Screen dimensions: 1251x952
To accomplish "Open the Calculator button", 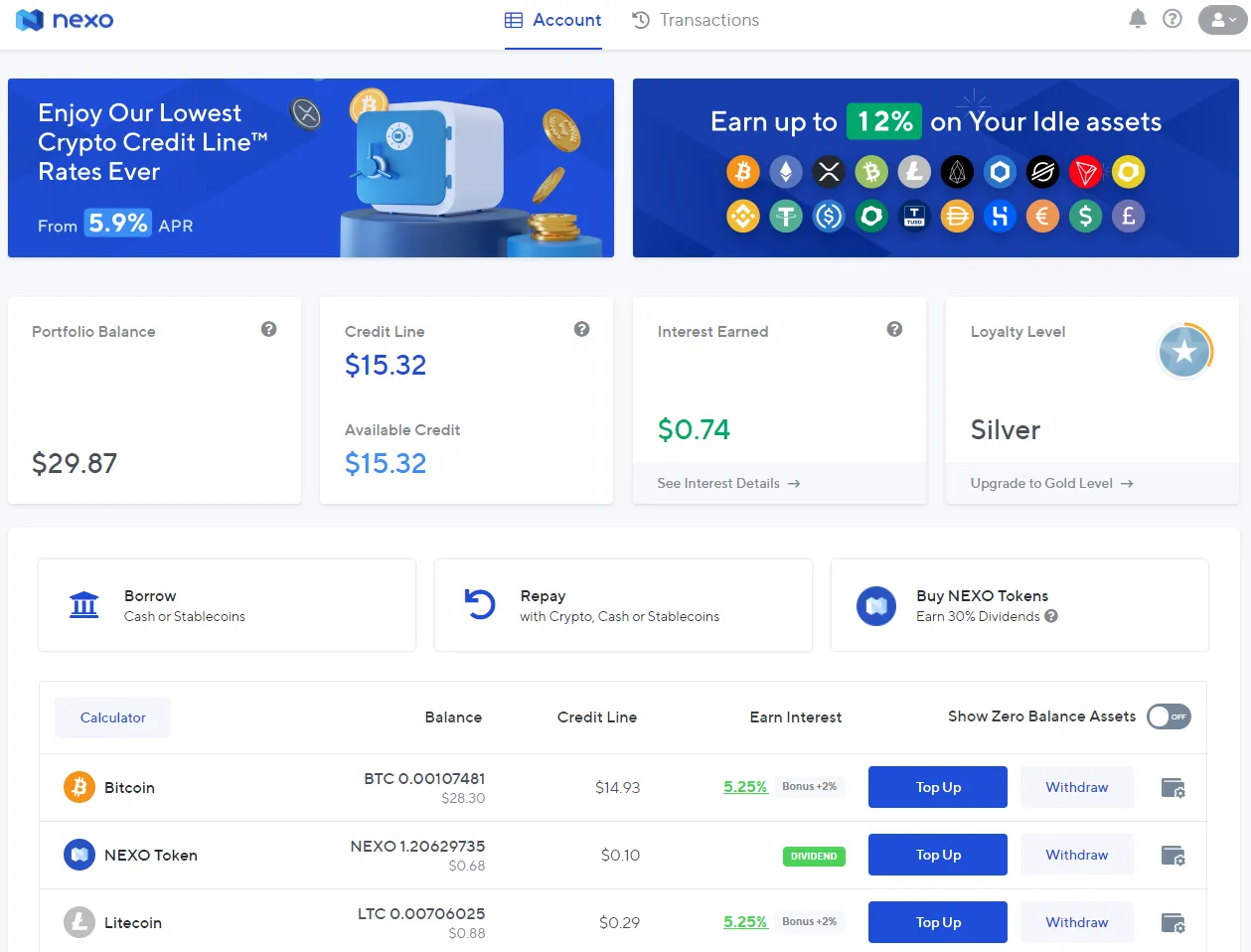I will [112, 717].
